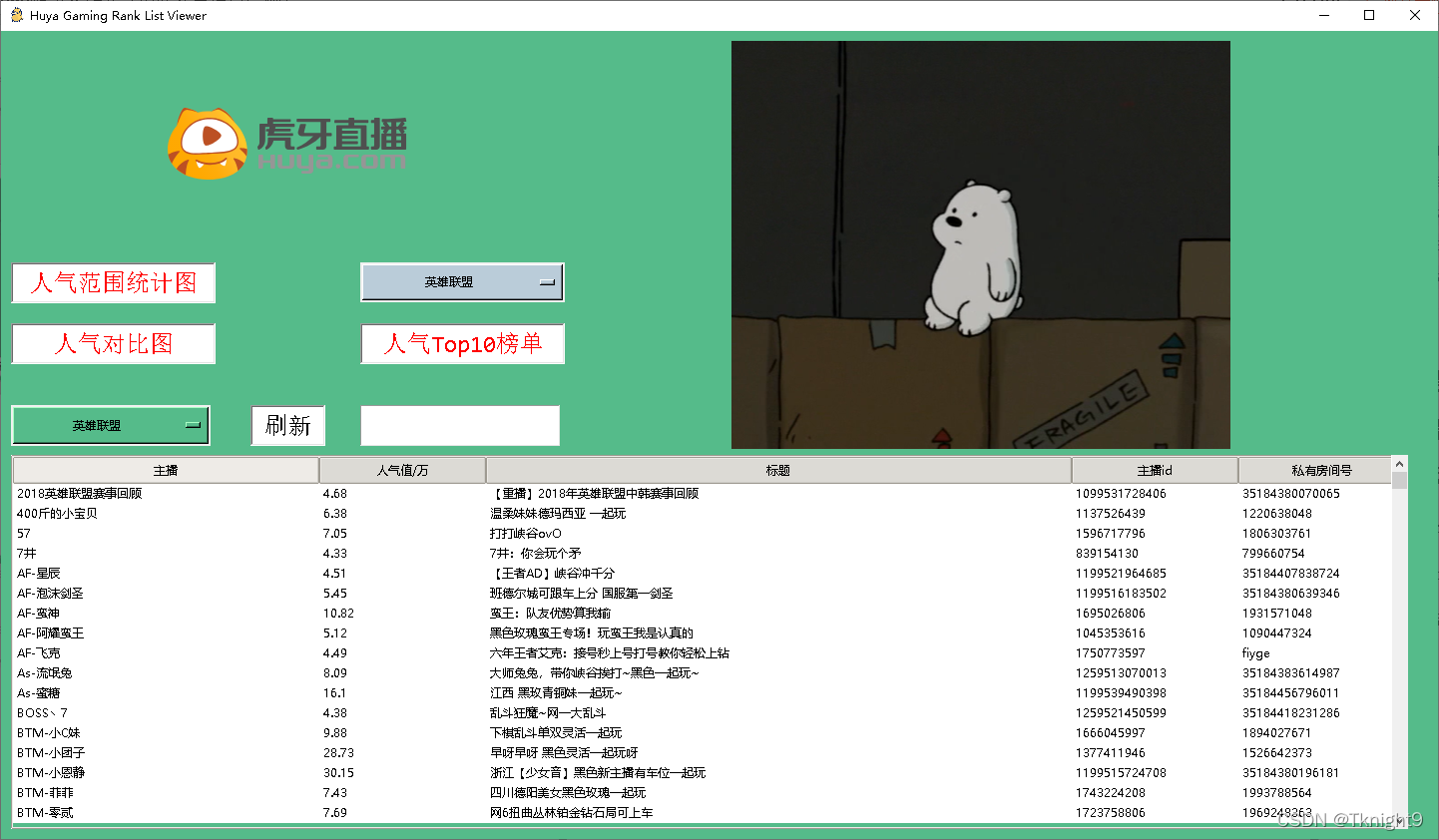The width and height of the screenshot is (1439, 840).
Task: Minimize the Huya Rank List Viewer window
Action: tap(1324, 15)
